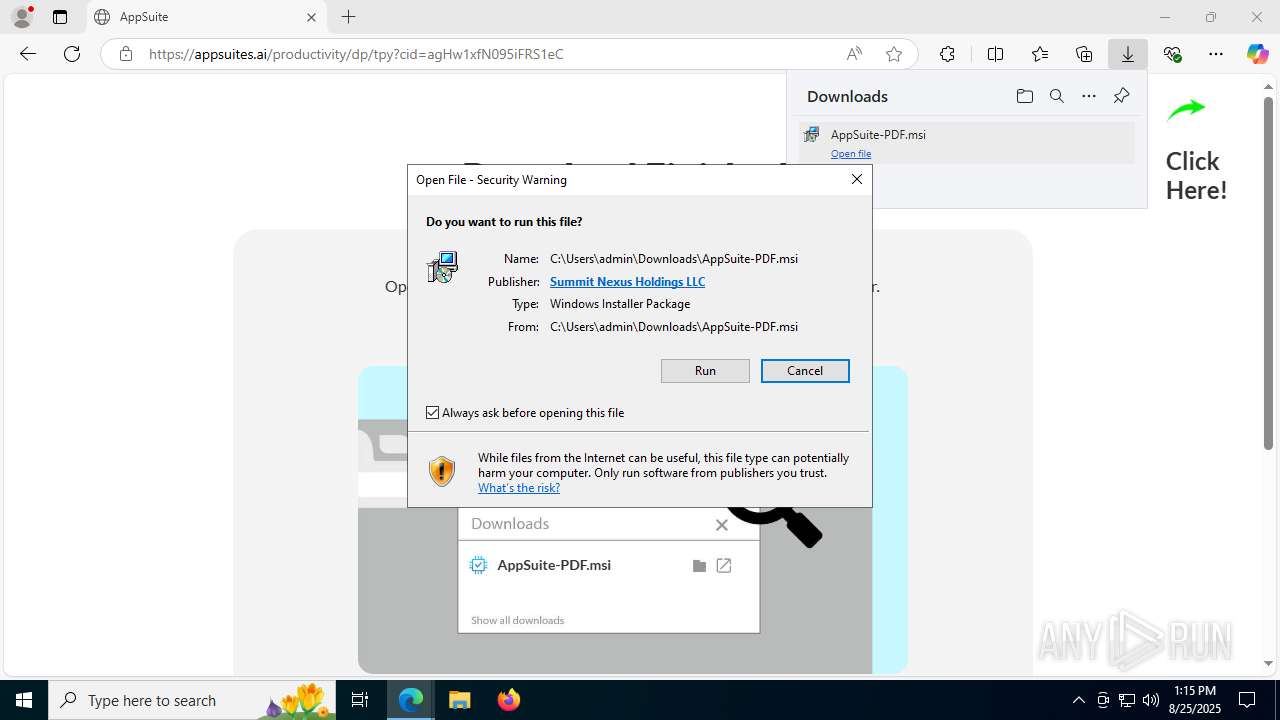Open the volume tray icon
The height and width of the screenshot is (720, 1280).
[x=1151, y=700]
